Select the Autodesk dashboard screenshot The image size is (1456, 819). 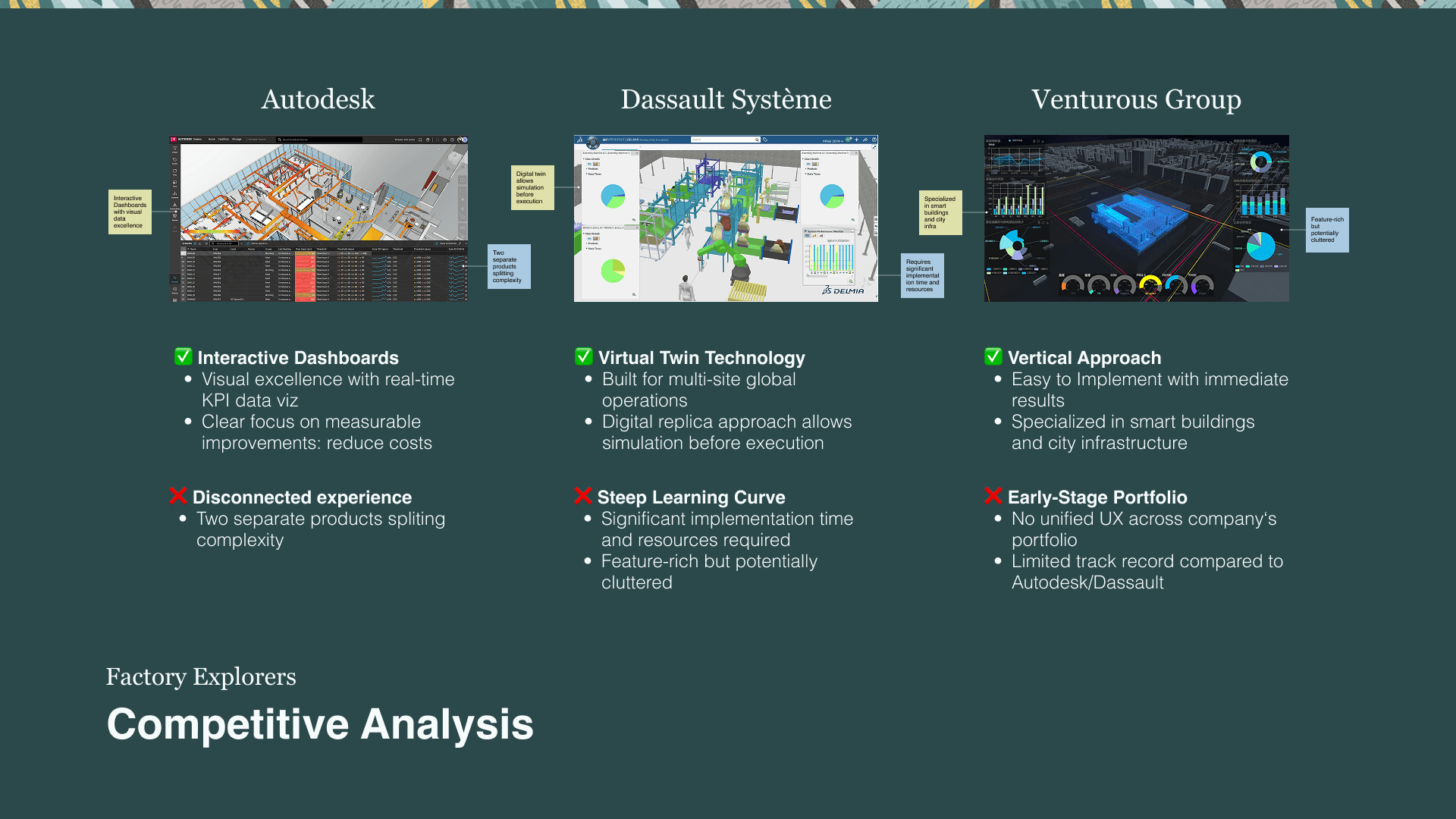click(x=318, y=218)
